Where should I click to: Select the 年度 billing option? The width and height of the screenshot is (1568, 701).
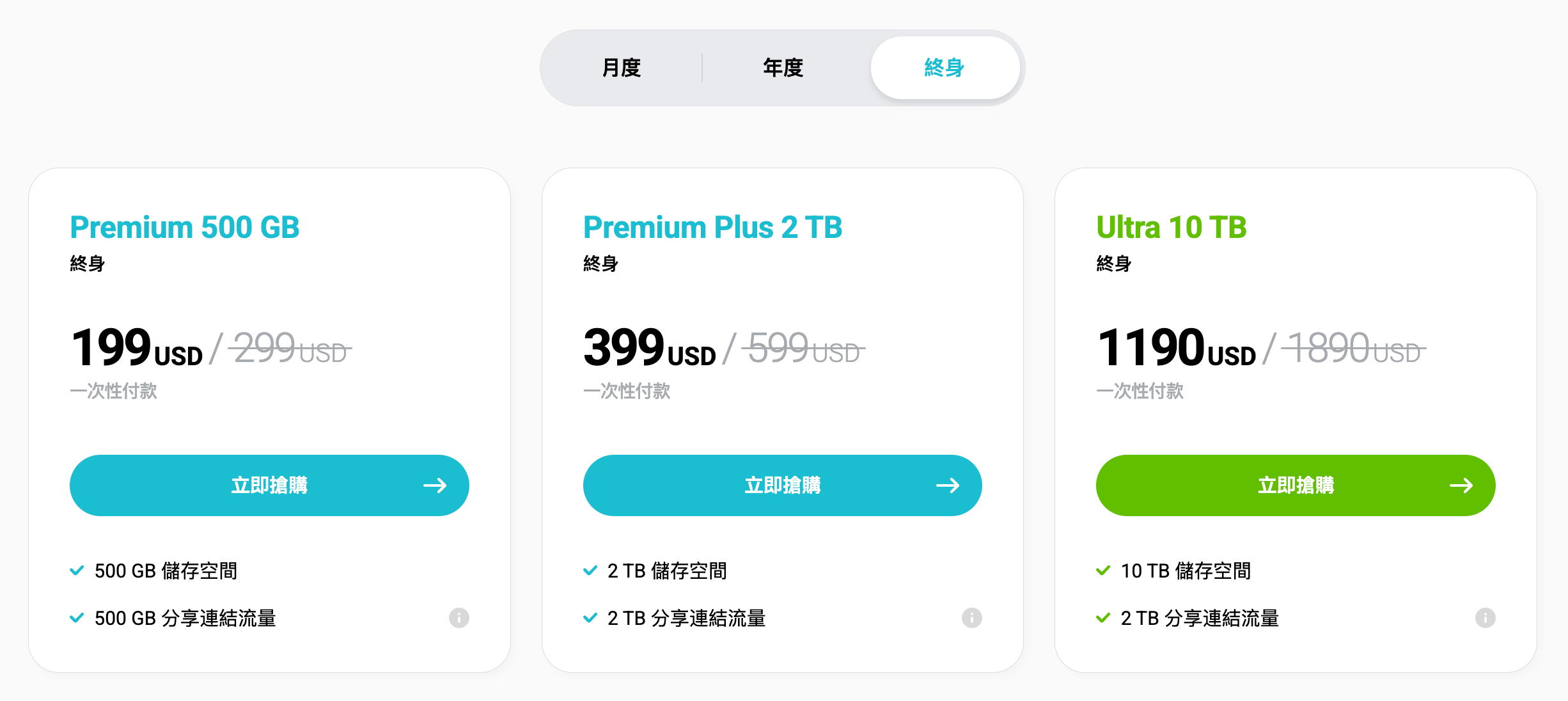(781, 67)
